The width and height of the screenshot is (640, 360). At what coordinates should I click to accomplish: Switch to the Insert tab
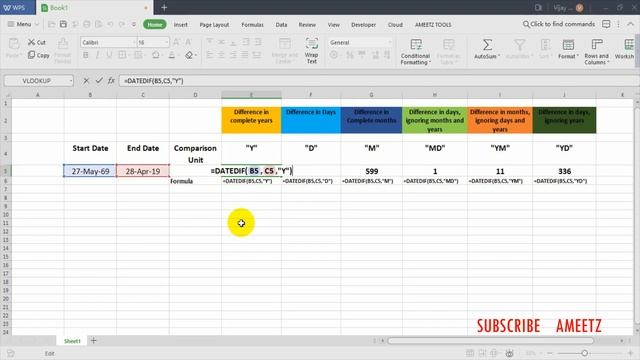click(180, 24)
